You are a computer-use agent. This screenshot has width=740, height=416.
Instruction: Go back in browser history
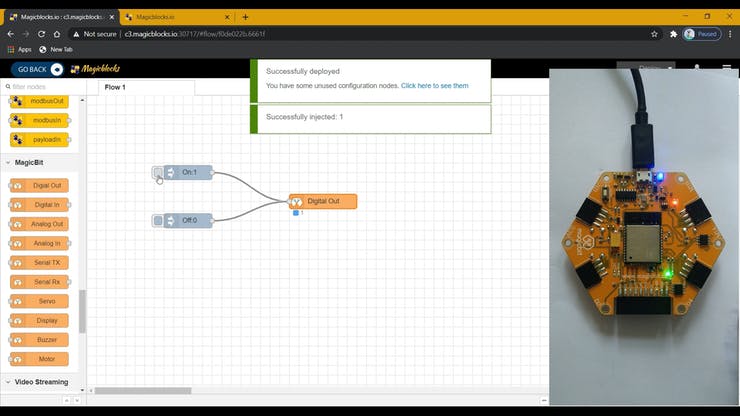(x=10, y=34)
